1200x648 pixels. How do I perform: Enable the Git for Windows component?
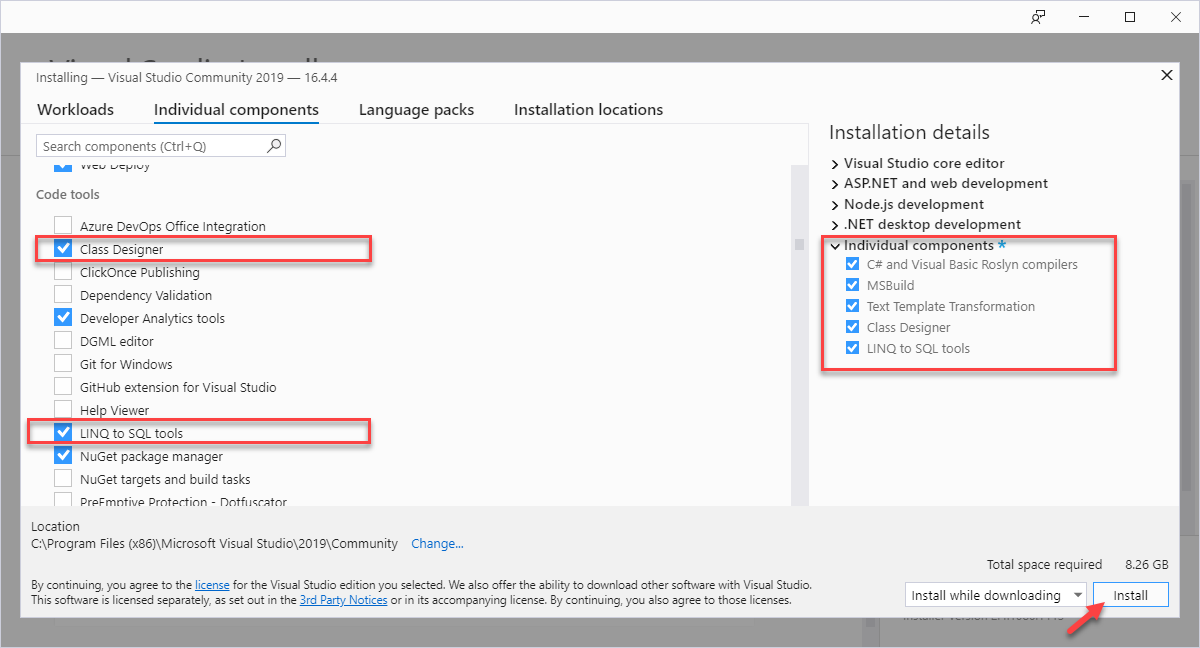63,364
